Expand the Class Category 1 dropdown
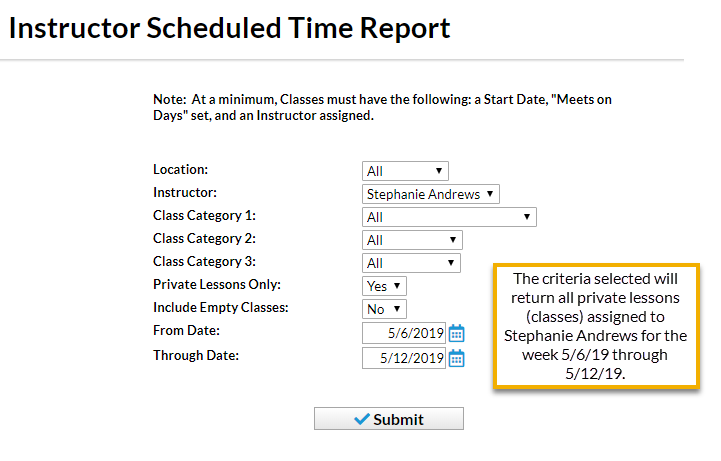The image size is (721, 461). (x=449, y=217)
